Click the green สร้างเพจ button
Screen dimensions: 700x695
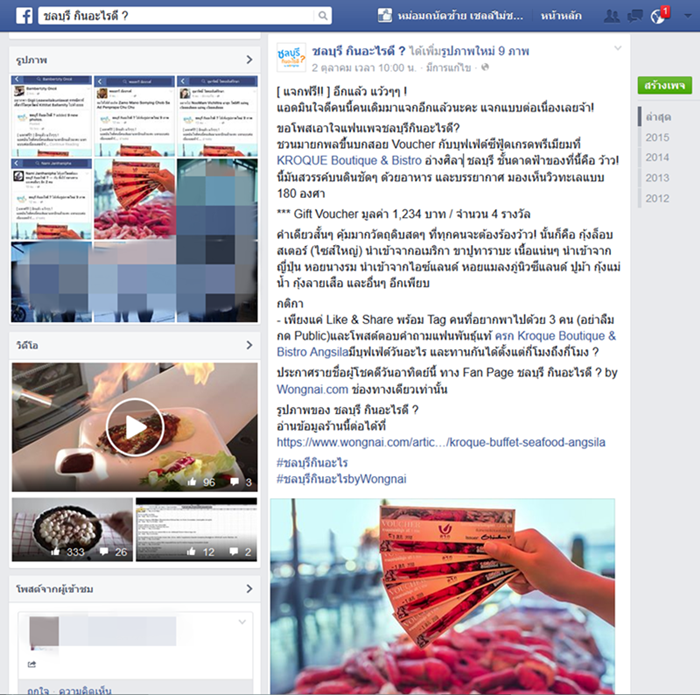(x=665, y=85)
